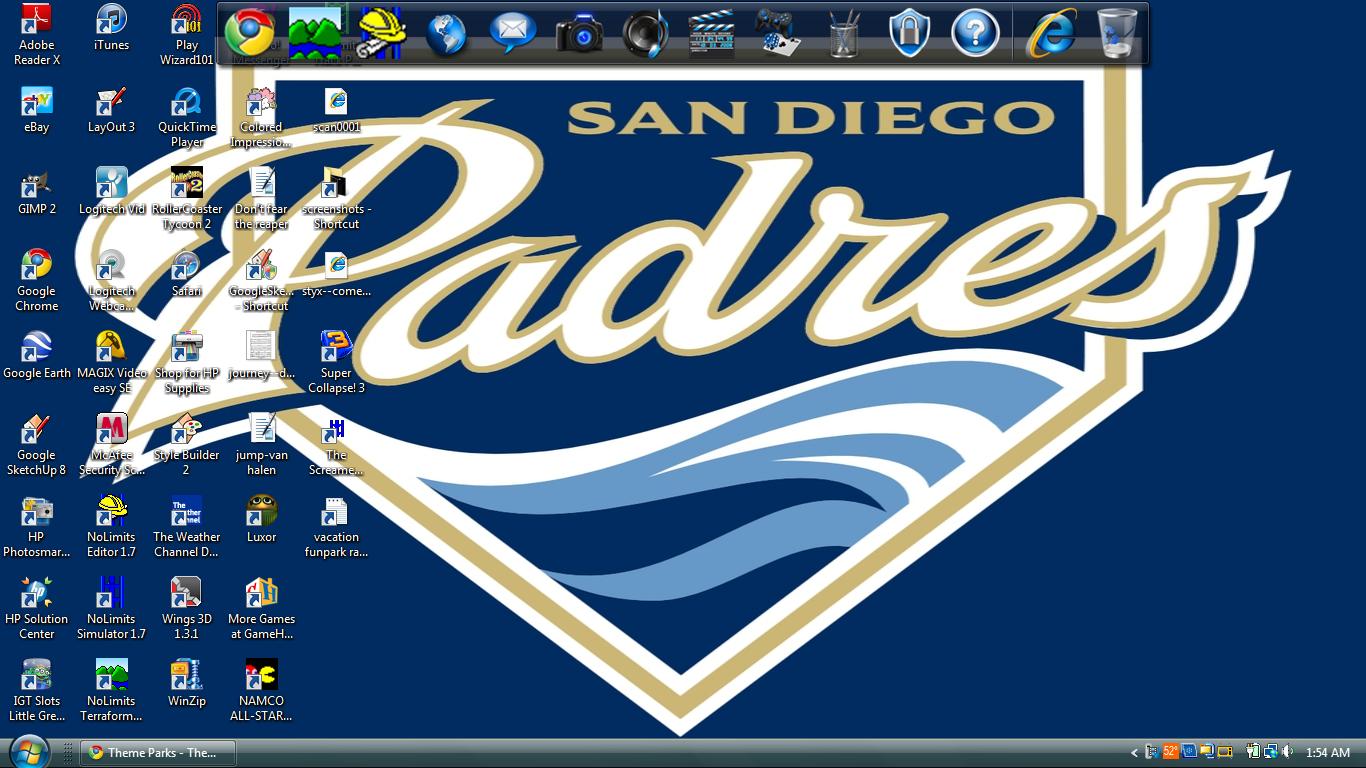Open the blue globe dock icon
Screen dimensions: 1366x768
tap(446, 33)
